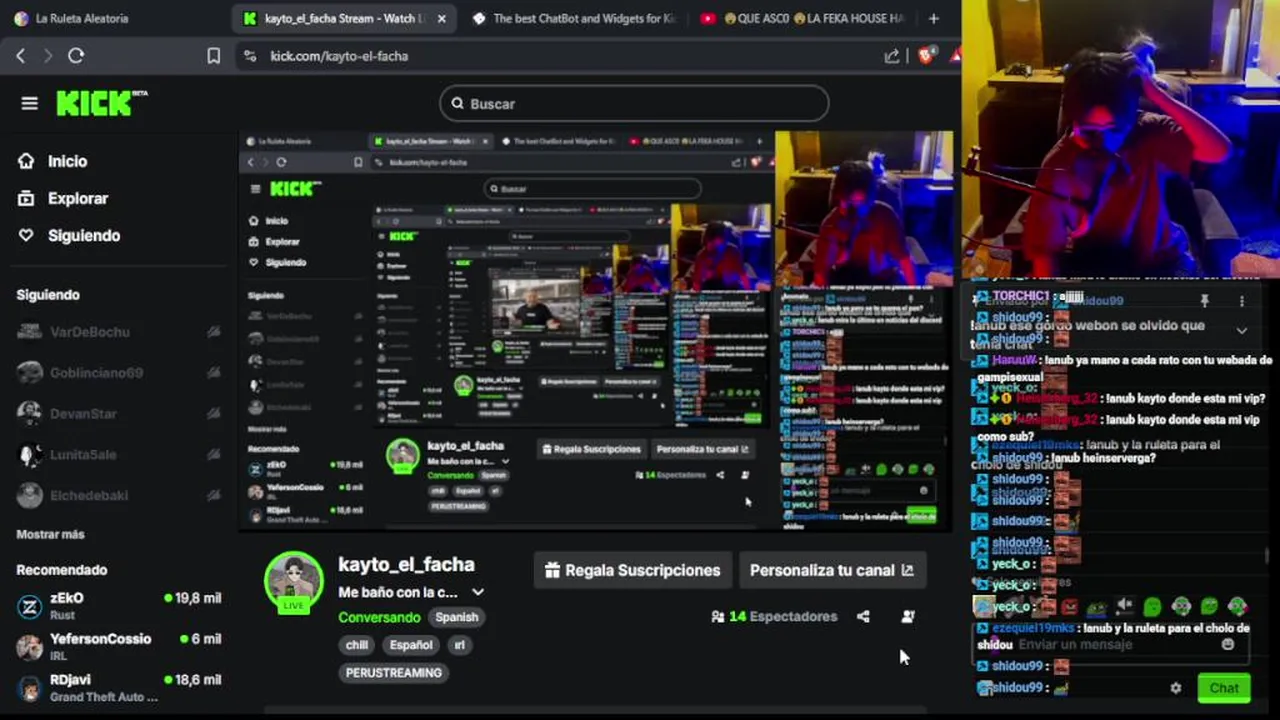Open a new browser tab
1280x720 pixels.
(933, 18)
